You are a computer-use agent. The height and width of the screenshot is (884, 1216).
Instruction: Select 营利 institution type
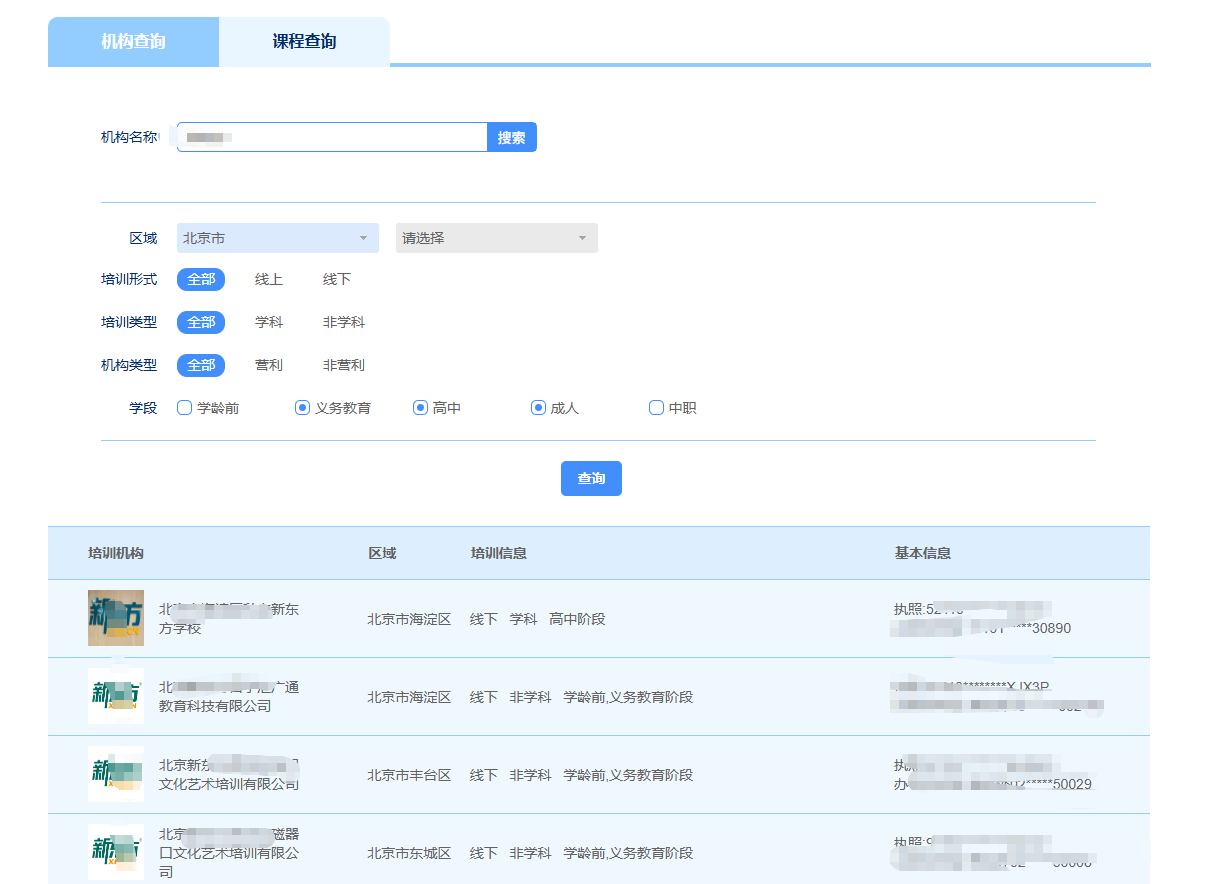269,366
